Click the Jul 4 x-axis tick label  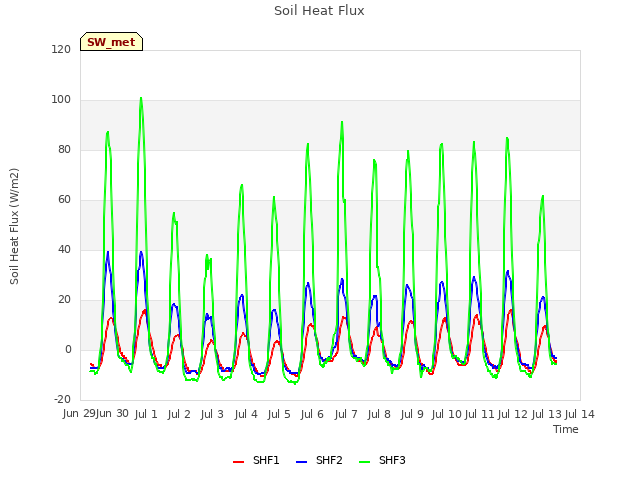coord(246,414)
